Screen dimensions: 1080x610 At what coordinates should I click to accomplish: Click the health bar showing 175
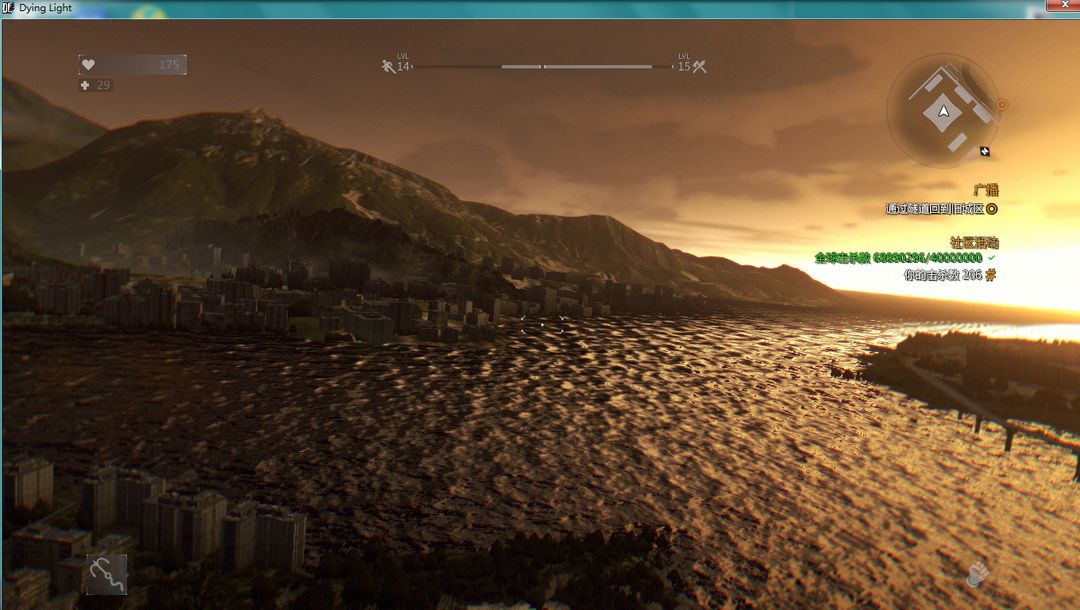click(132, 65)
